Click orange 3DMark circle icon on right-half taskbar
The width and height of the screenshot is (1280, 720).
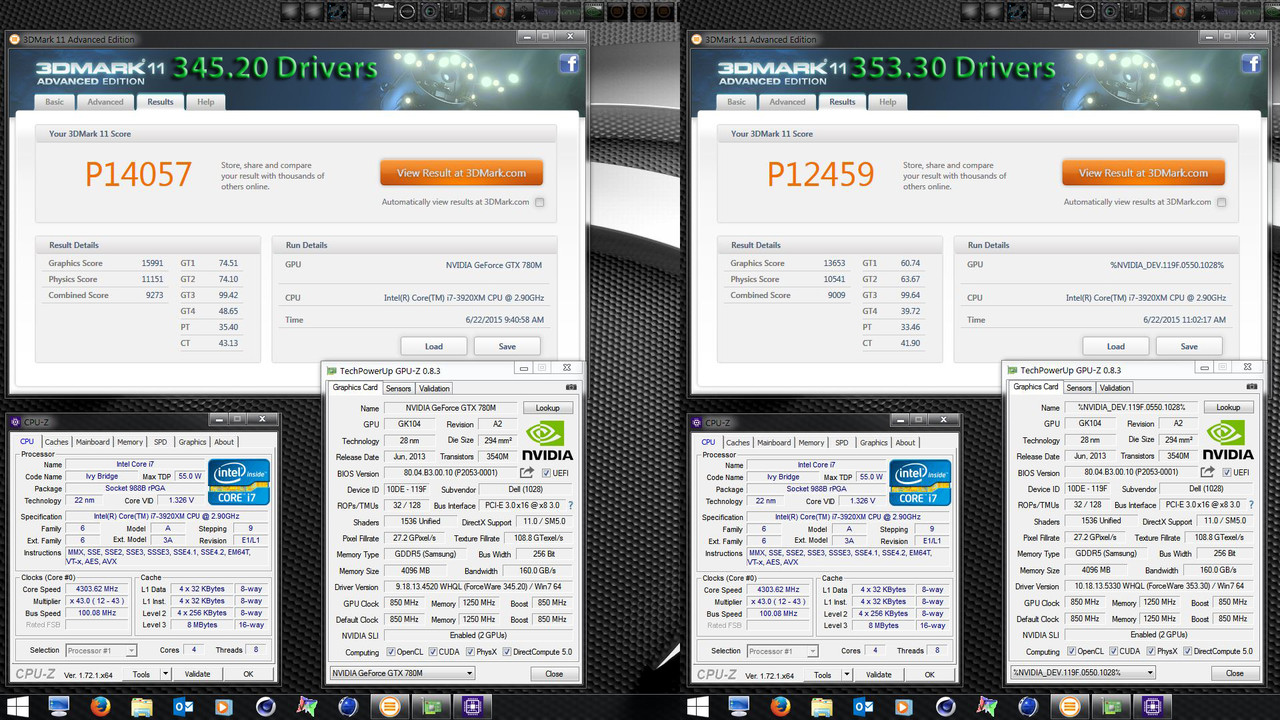(1070, 707)
